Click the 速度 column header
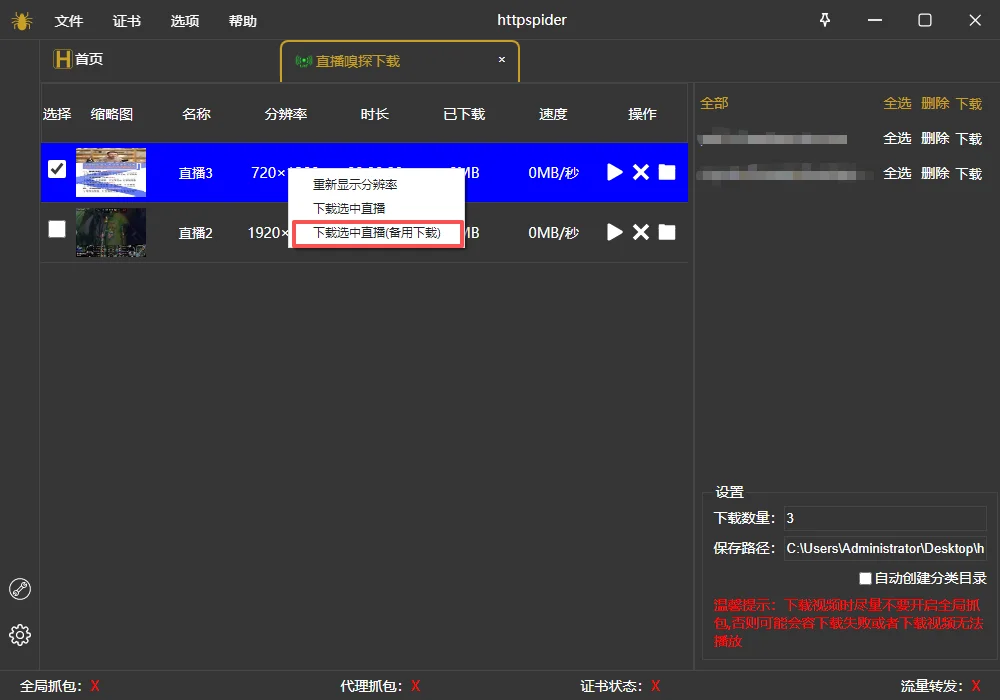This screenshot has height=700, width=1000. click(553, 114)
